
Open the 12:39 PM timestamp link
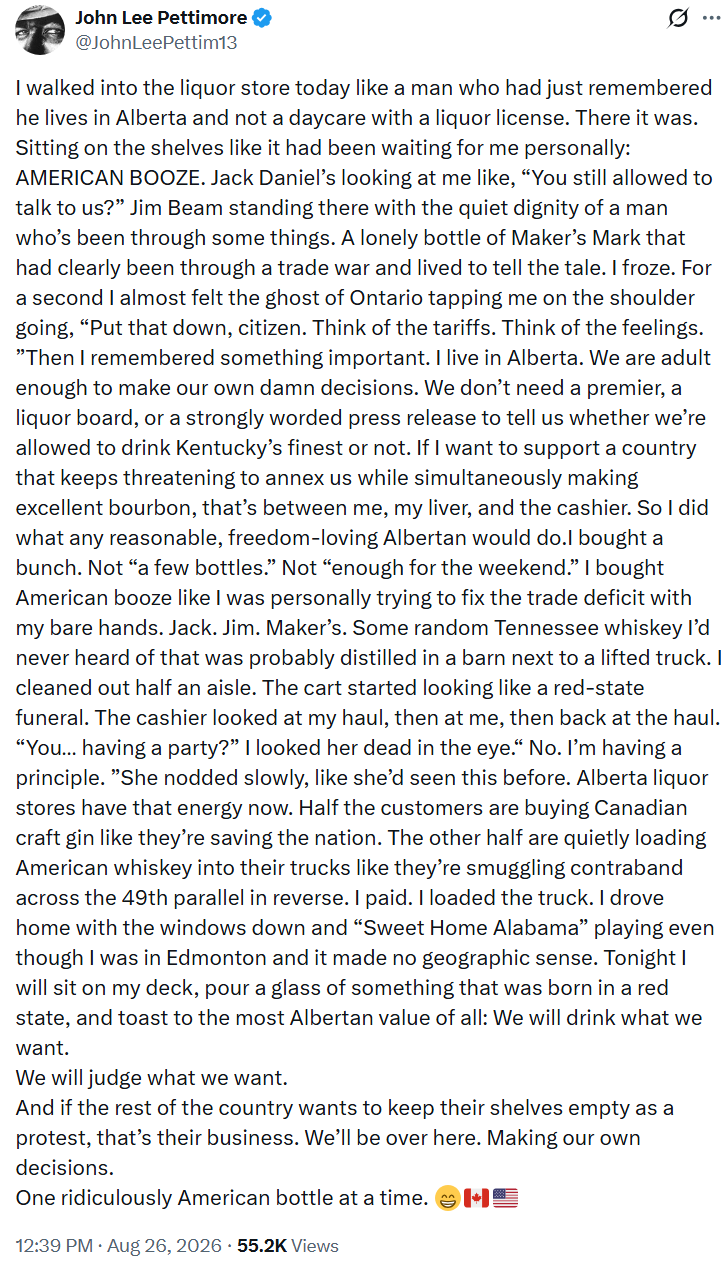coord(55,1246)
